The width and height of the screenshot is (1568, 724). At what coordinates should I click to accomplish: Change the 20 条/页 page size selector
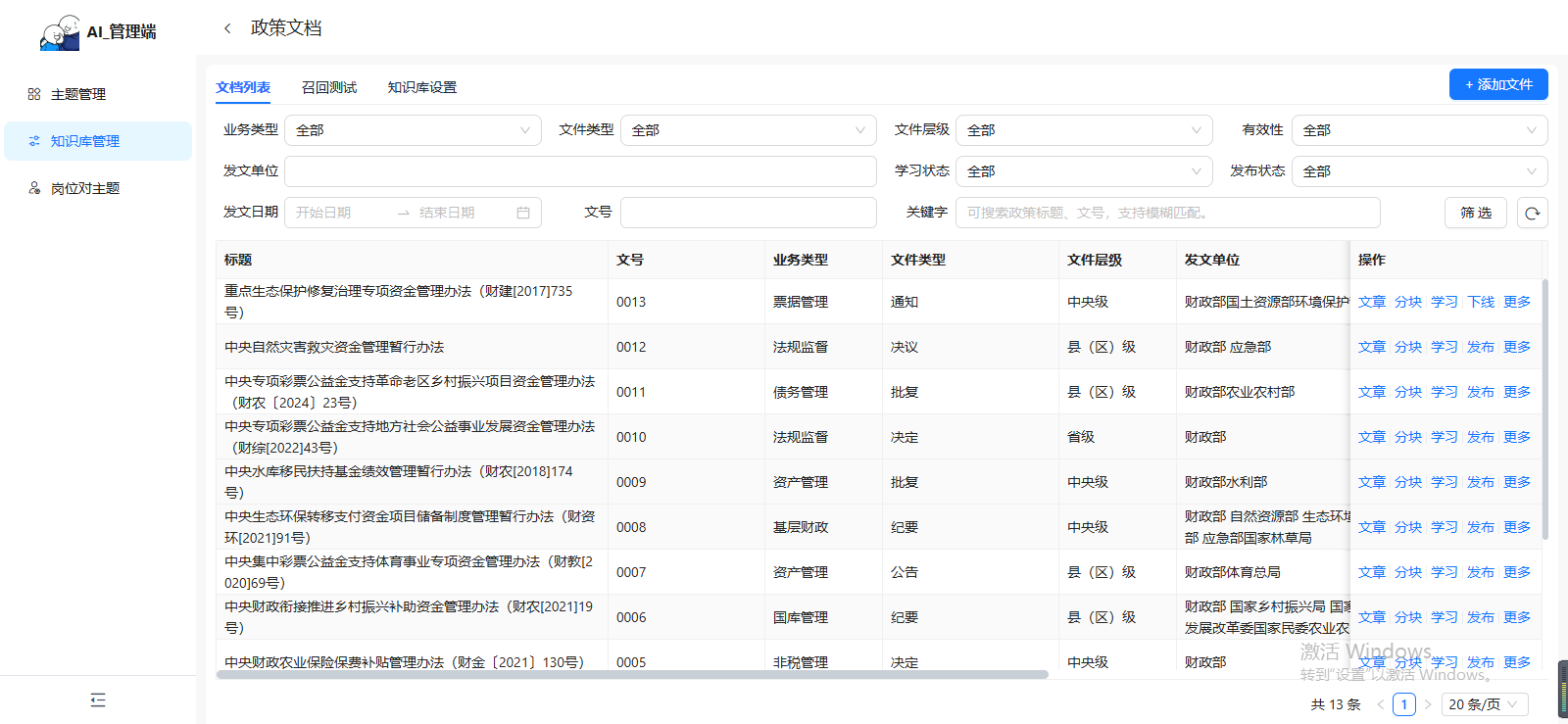pyautogui.click(x=1484, y=704)
